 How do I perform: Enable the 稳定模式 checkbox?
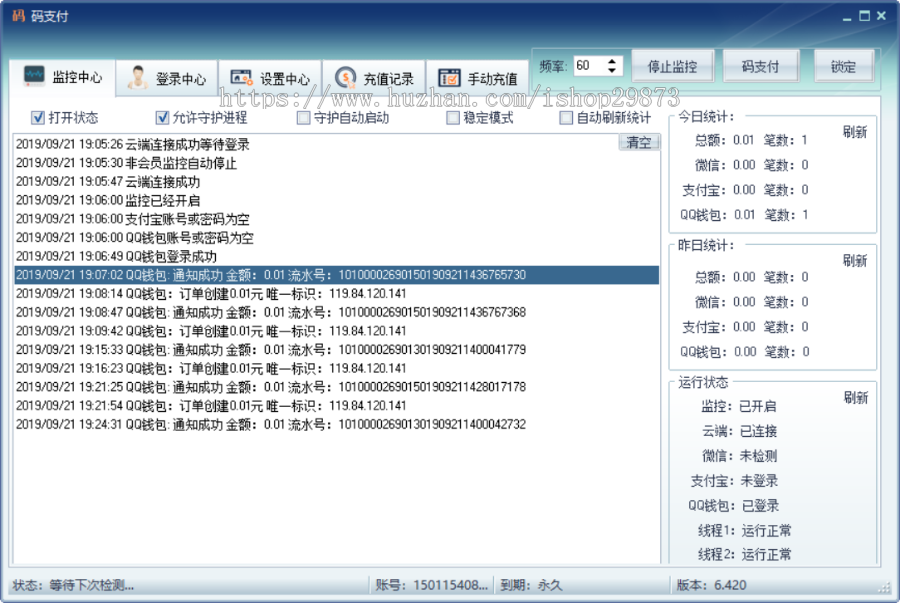click(453, 118)
